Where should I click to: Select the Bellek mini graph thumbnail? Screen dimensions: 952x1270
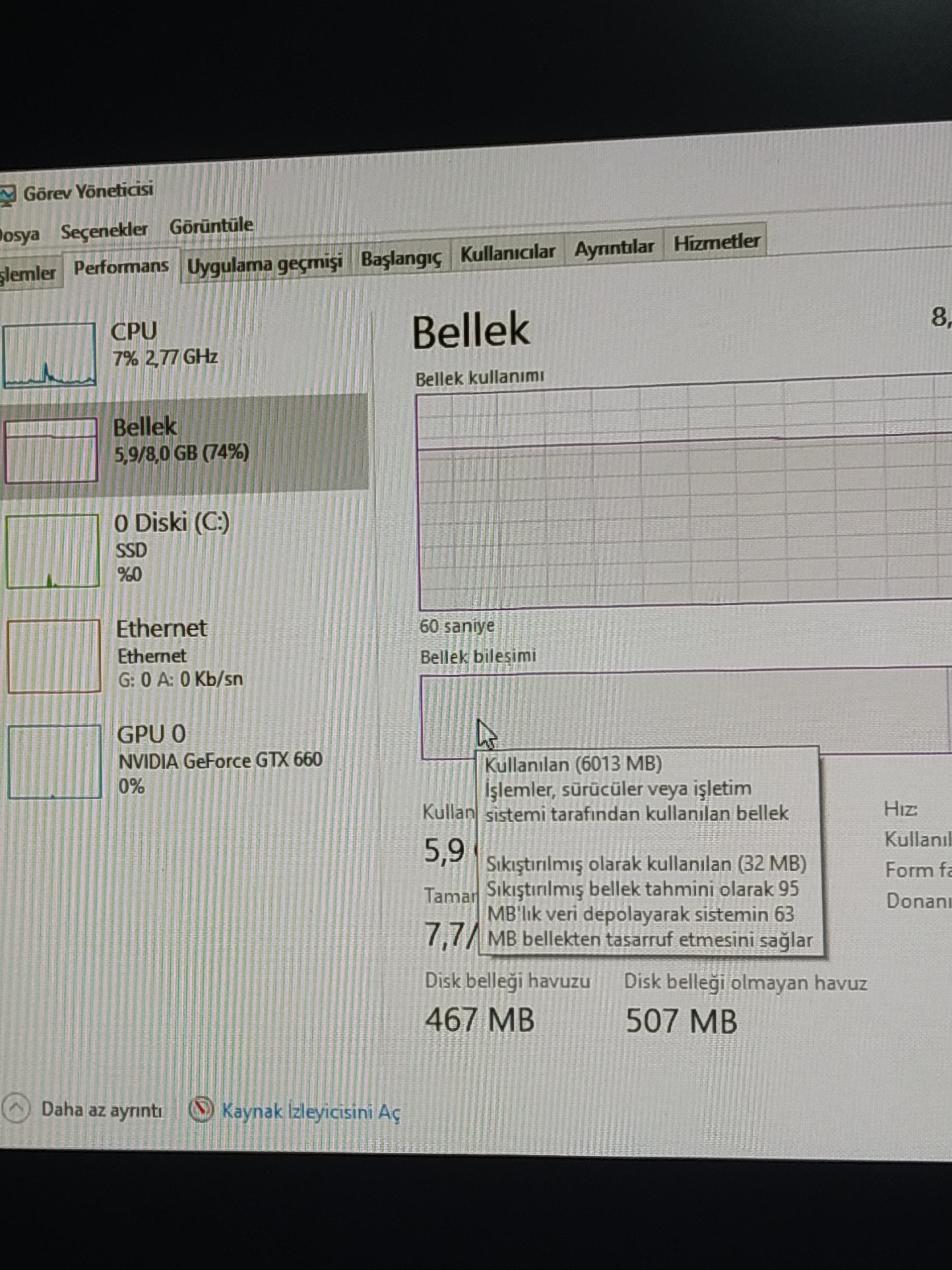click(51, 450)
